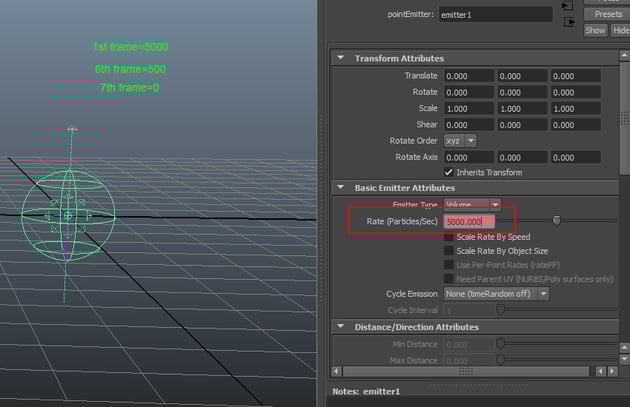Click the horizontal scrollbar left arrow
The image size is (630, 407).
(337, 371)
